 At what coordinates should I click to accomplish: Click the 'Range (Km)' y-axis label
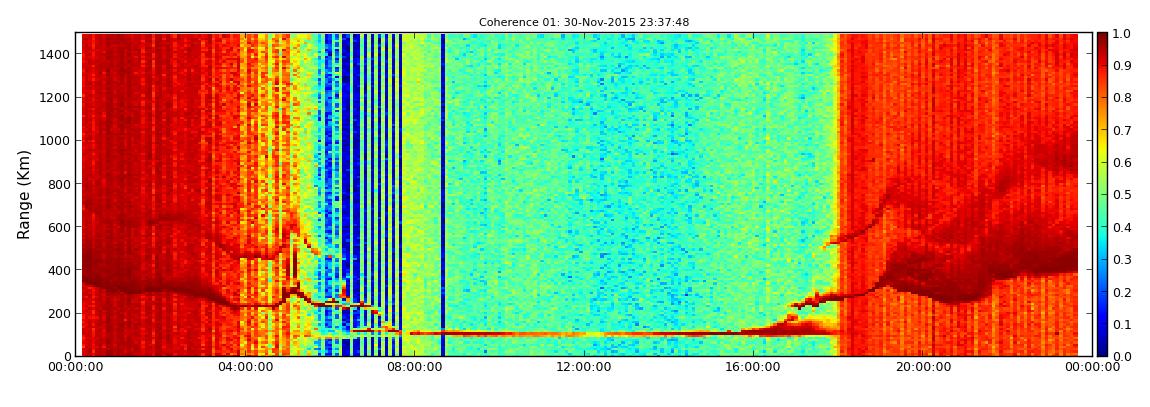point(23,194)
